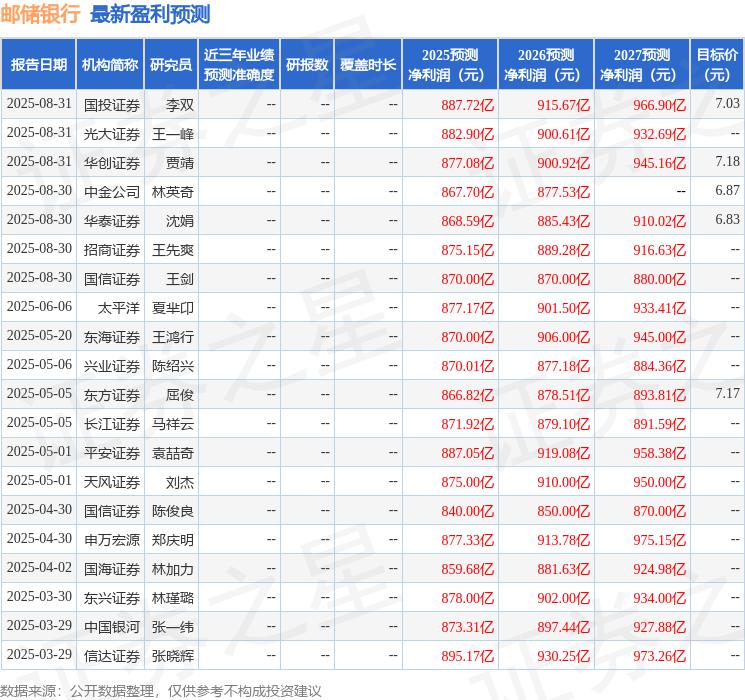Select institution 中金公司
The height and width of the screenshot is (700, 745).
112,192
